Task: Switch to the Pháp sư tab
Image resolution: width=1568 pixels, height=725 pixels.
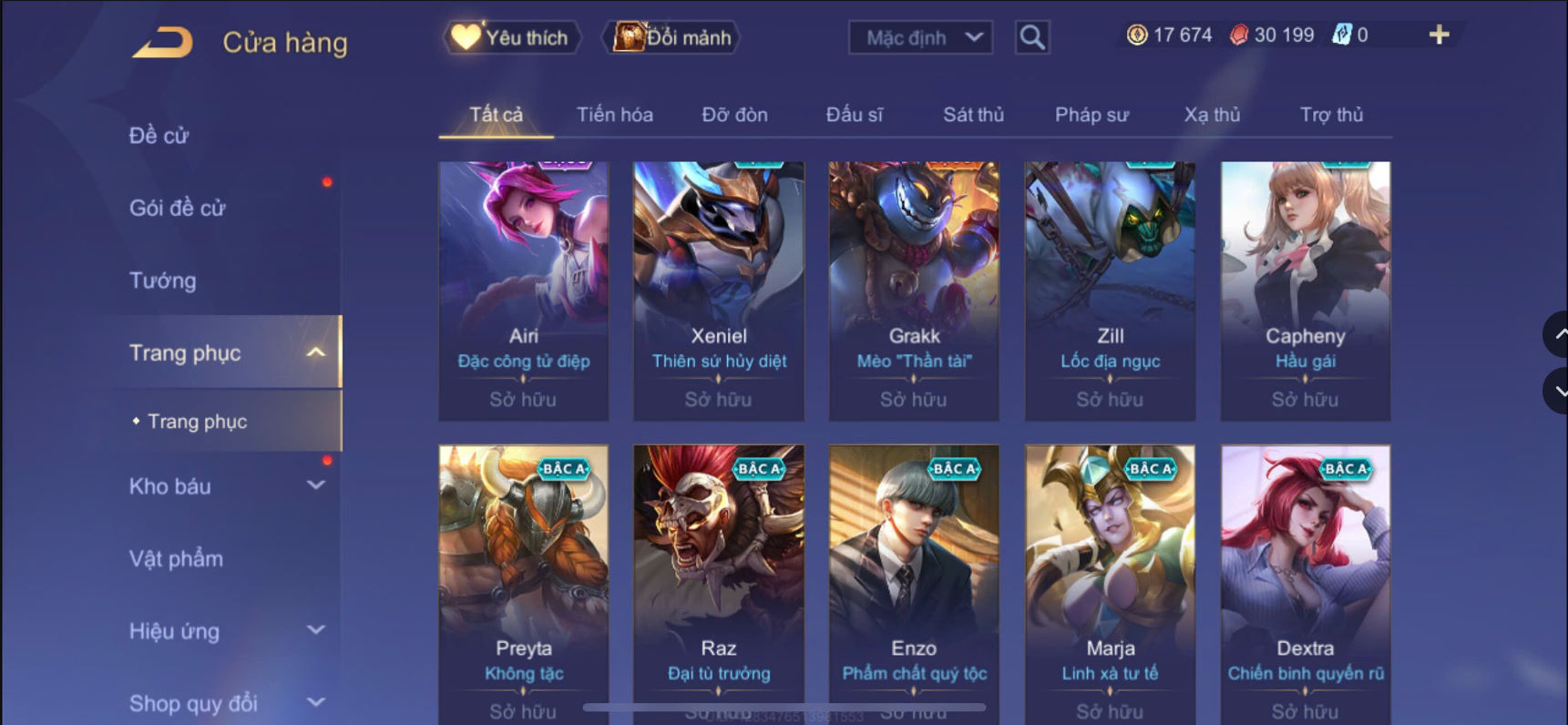Action: coord(1091,115)
